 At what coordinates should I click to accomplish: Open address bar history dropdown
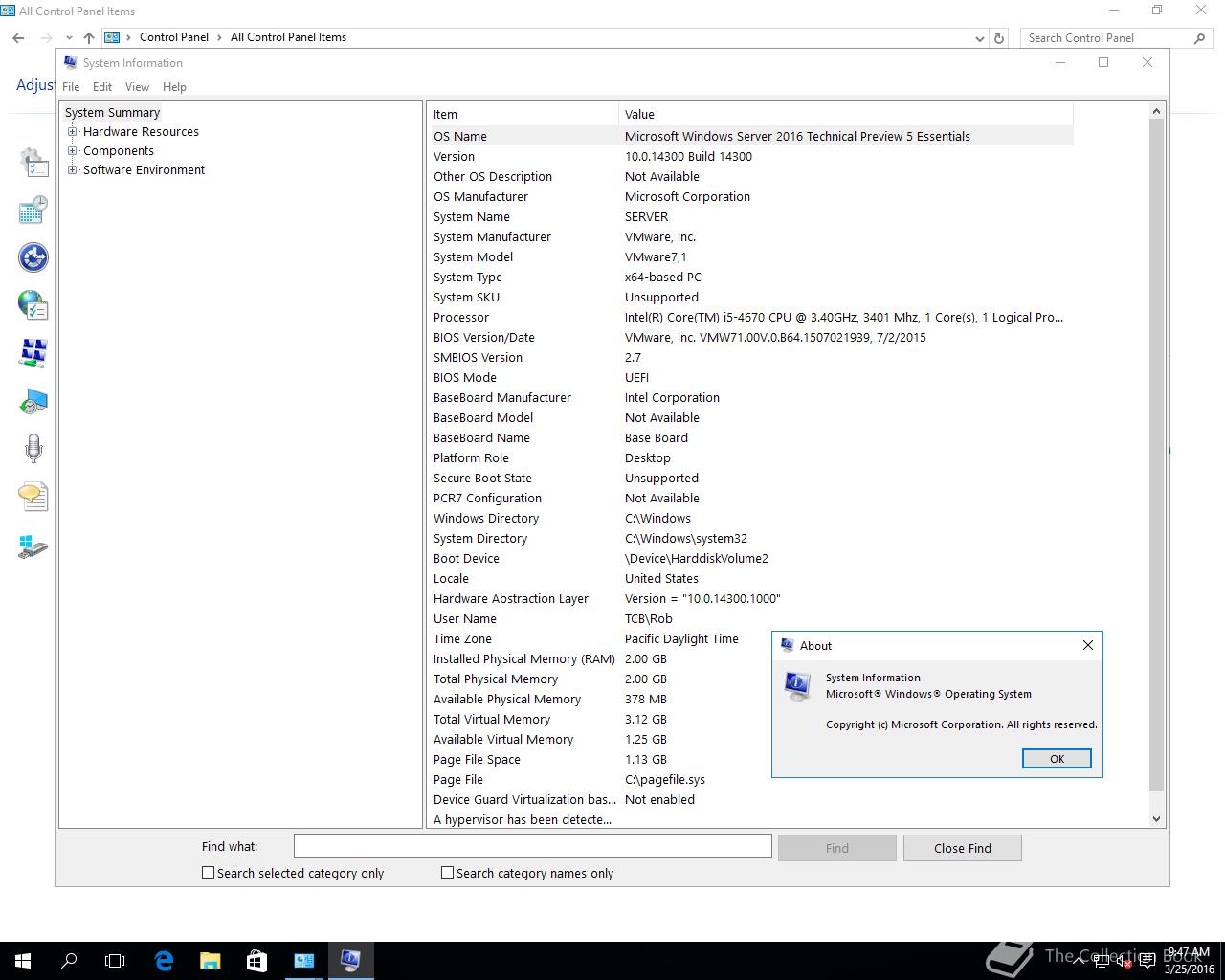pyautogui.click(x=979, y=38)
